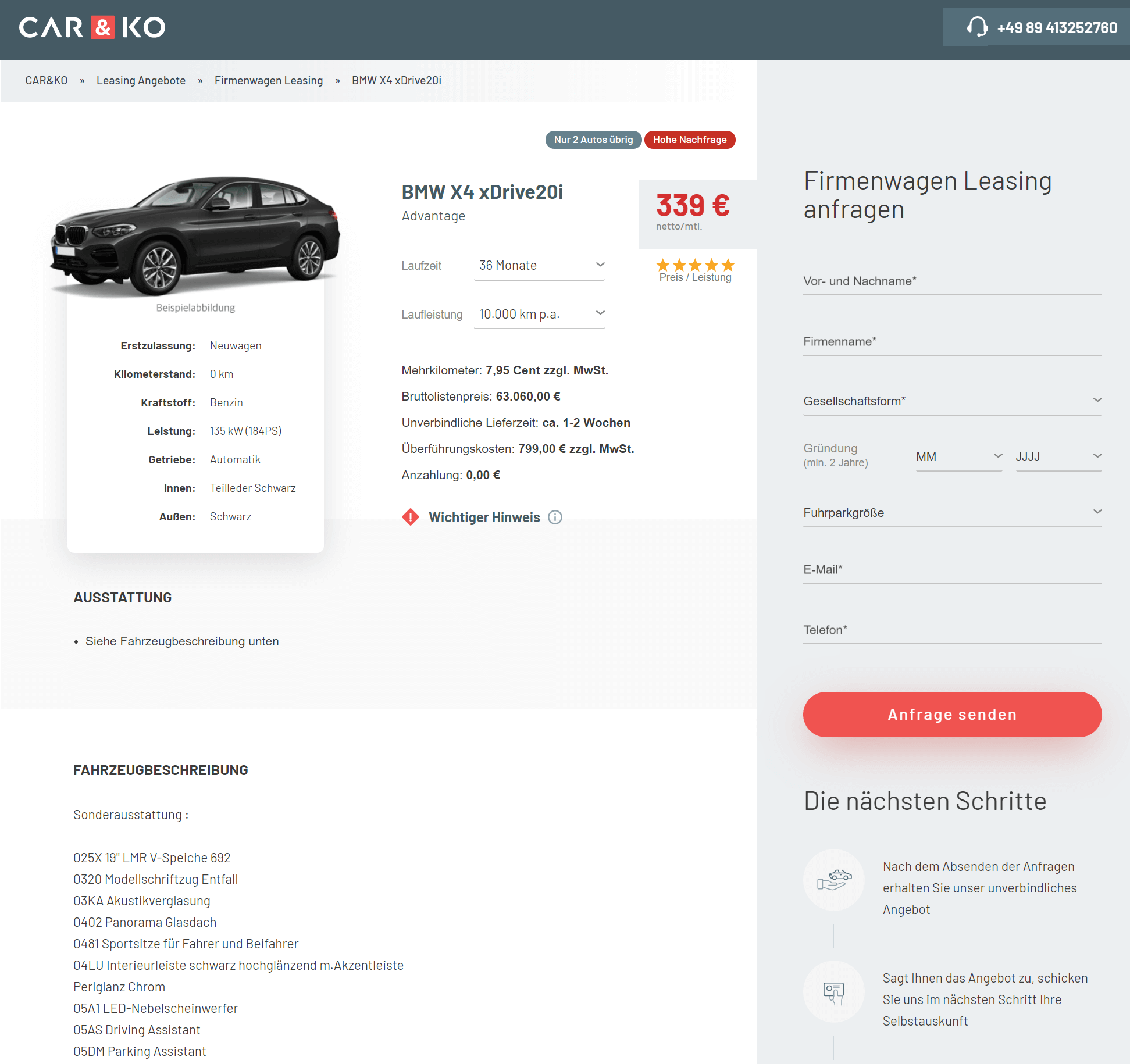Click the Vor- und Nachname field
The height and width of the screenshot is (1064, 1130).
(x=952, y=281)
